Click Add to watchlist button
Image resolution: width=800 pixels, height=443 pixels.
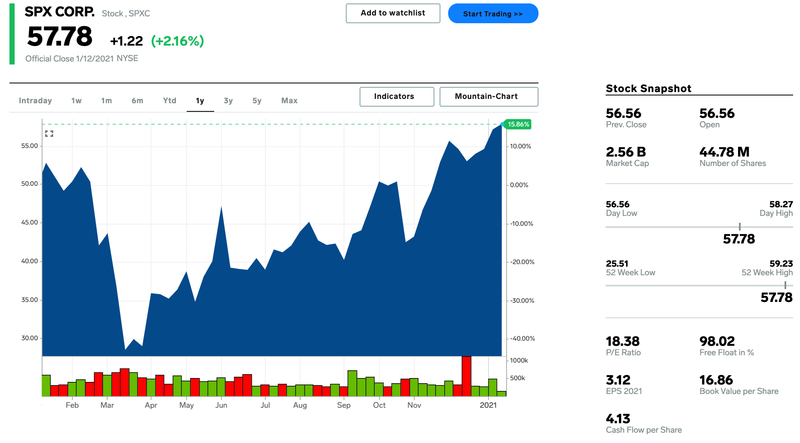coord(393,13)
